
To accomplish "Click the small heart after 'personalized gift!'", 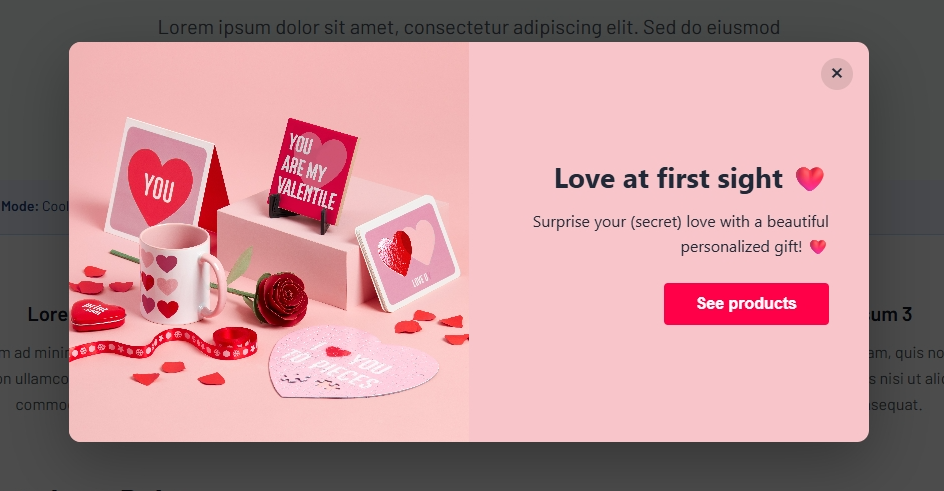I will tap(818, 247).
